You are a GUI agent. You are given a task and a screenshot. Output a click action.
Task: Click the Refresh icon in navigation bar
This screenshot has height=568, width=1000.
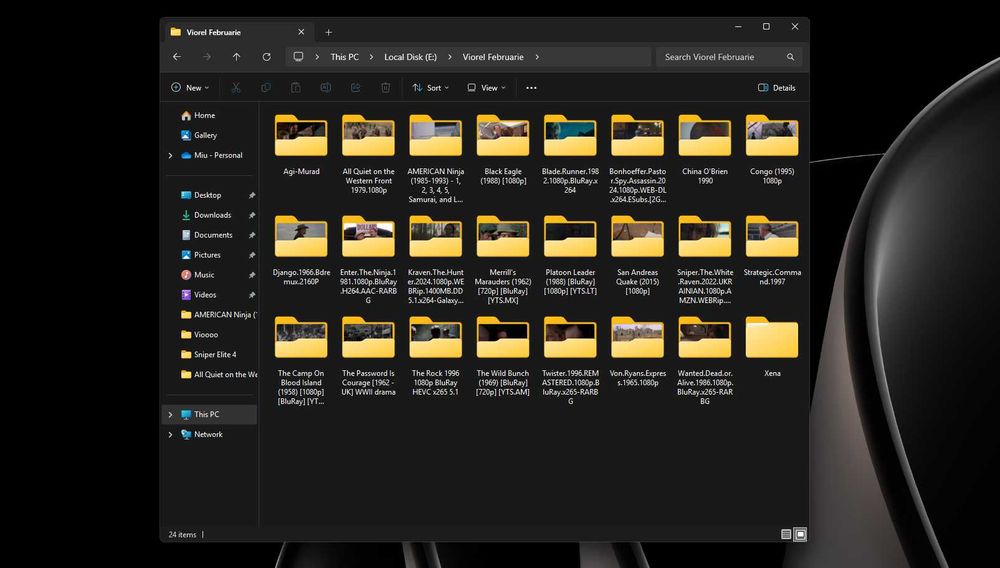click(x=266, y=57)
